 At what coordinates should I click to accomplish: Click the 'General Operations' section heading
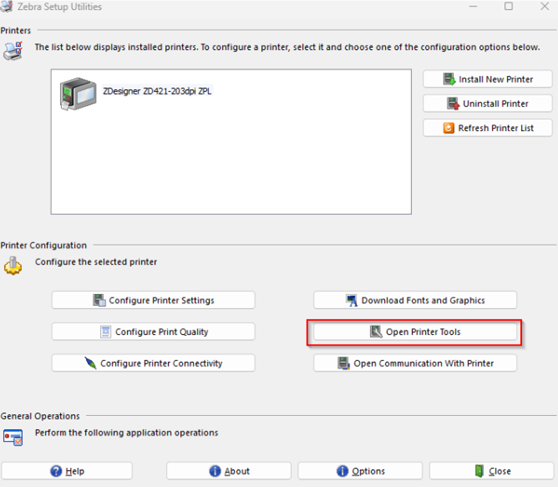(x=40, y=416)
